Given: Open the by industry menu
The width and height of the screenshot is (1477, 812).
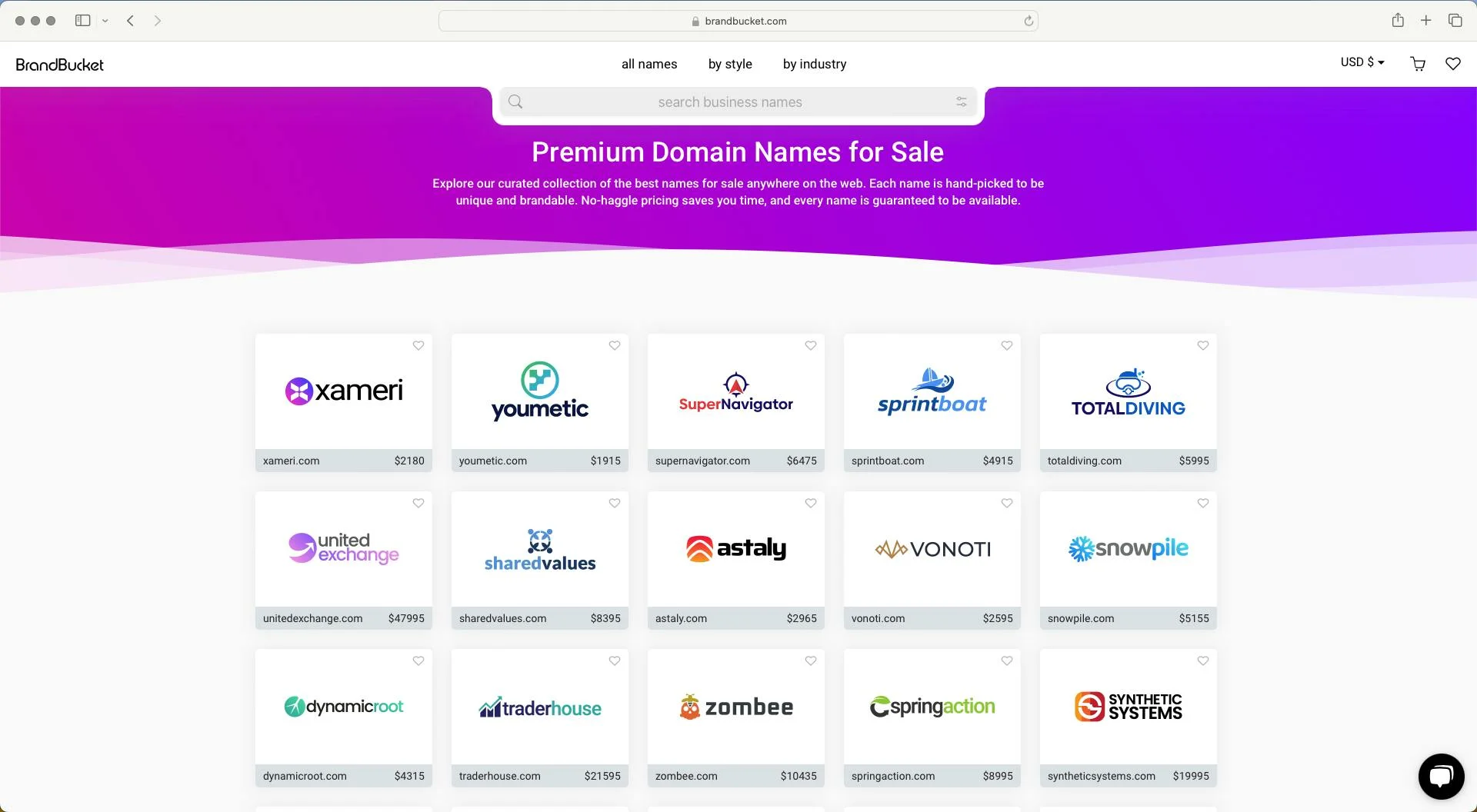Looking at the screenshot, I should [815, 64].
